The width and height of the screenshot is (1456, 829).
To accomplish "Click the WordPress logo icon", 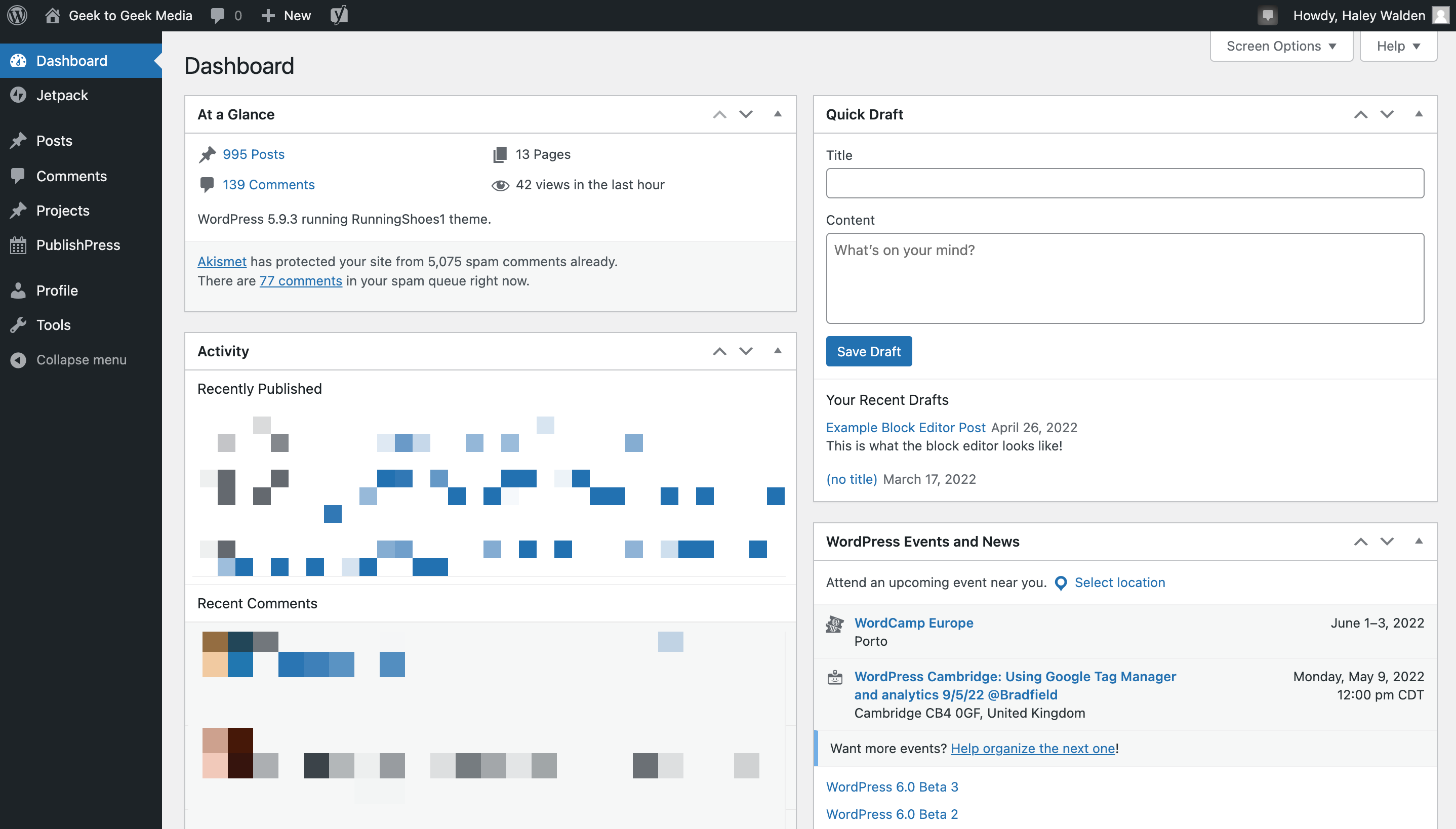I will coord(19,15).
